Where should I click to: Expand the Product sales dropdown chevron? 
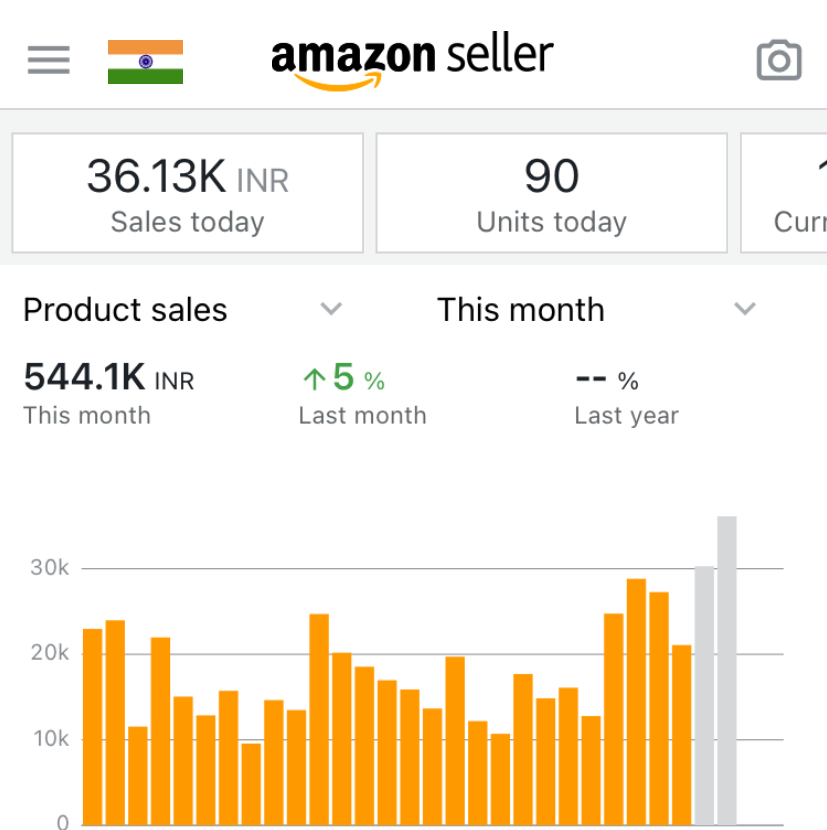pyautogui.click(x=331, y=309)
